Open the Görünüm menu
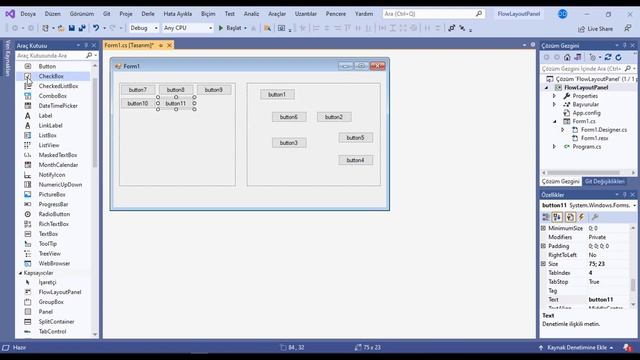640x360 pixels. [x=82, y=14]
